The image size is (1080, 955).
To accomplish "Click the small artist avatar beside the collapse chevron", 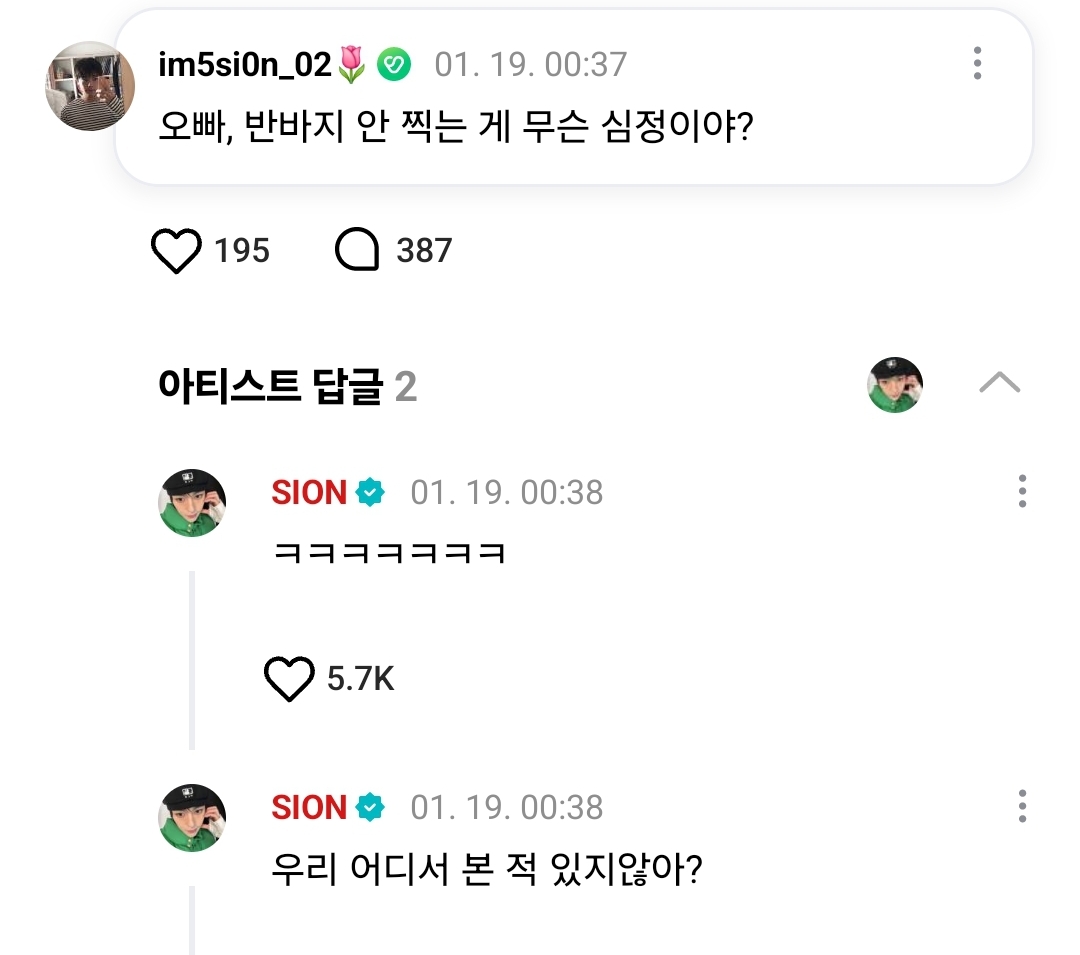I will click(x=895, y=385).
